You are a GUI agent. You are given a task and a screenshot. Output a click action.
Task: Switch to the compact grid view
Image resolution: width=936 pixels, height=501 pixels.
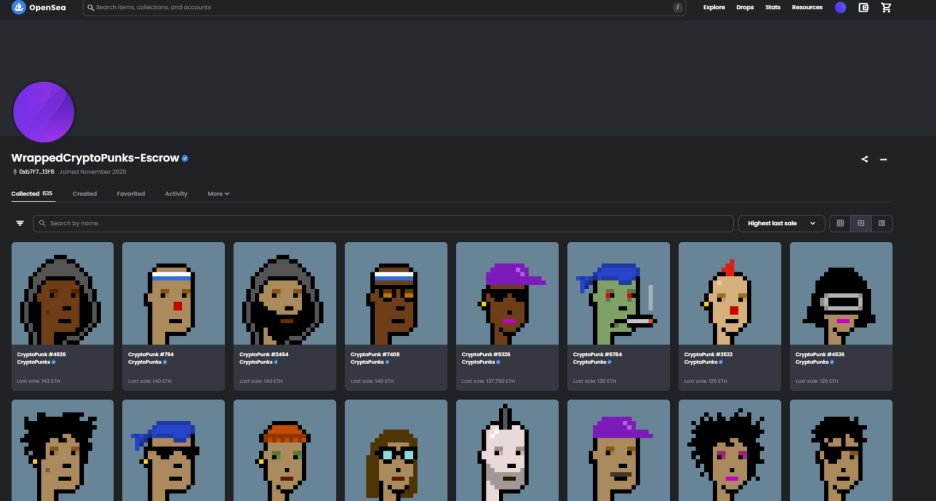pos(840,223)
